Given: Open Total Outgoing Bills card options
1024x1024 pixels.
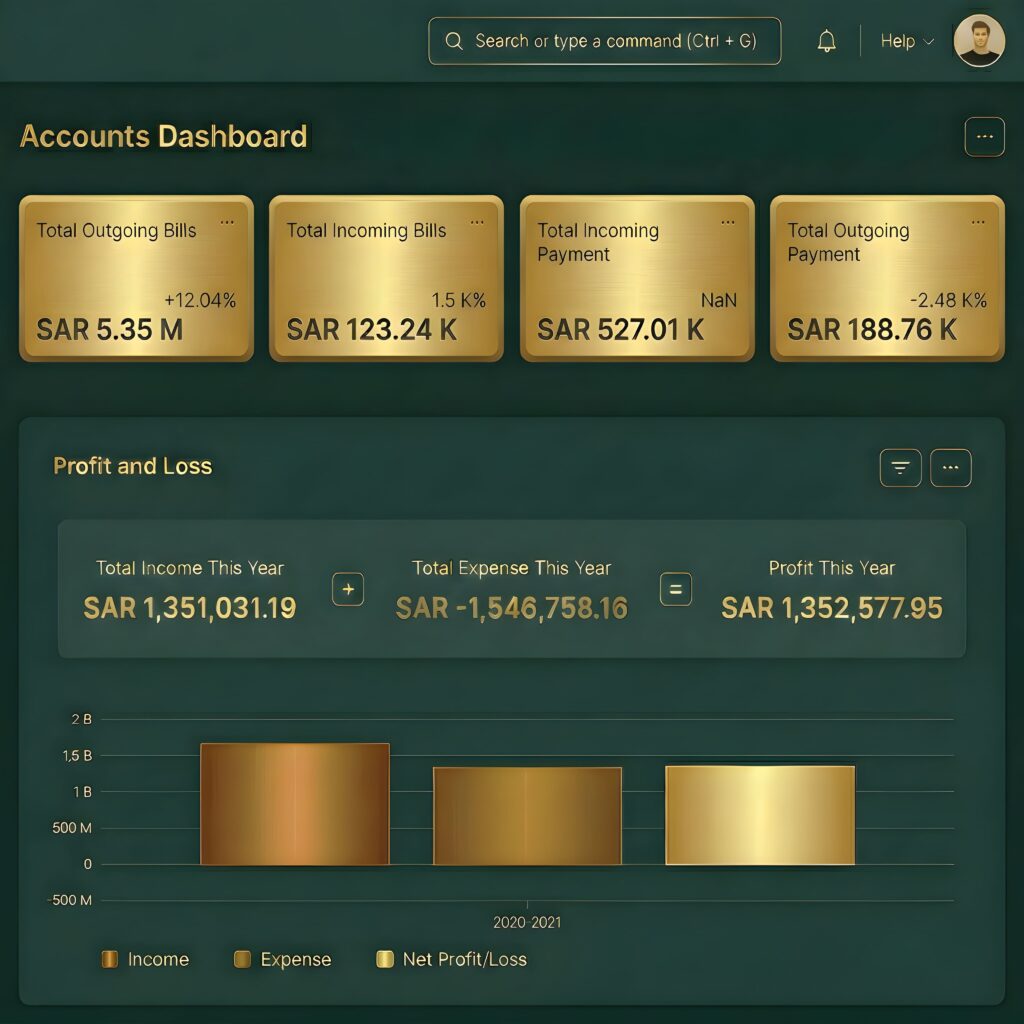Looking at the screenshot, I should tap(227, 222).
